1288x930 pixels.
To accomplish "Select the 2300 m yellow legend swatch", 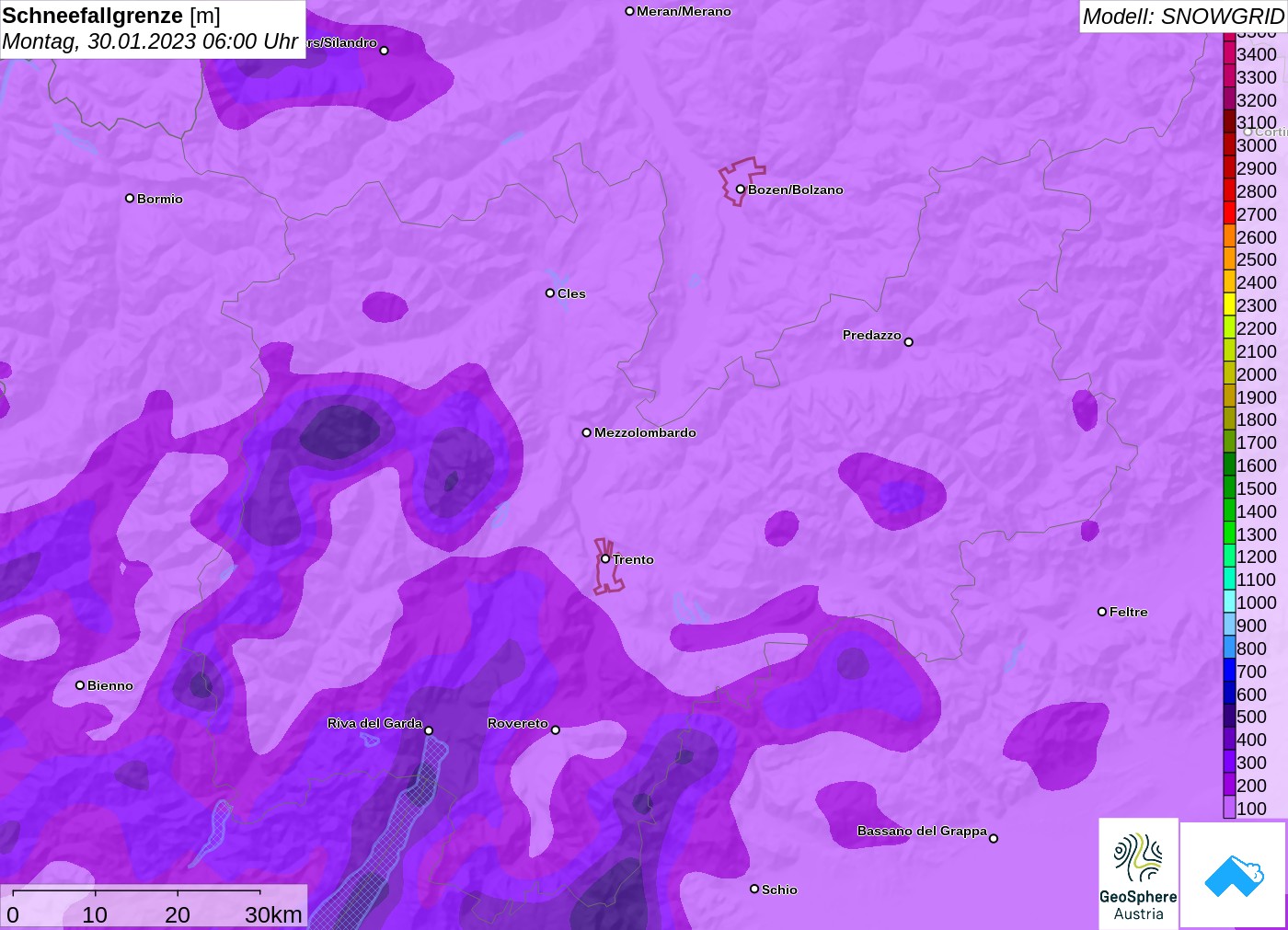I will 1229,304.
